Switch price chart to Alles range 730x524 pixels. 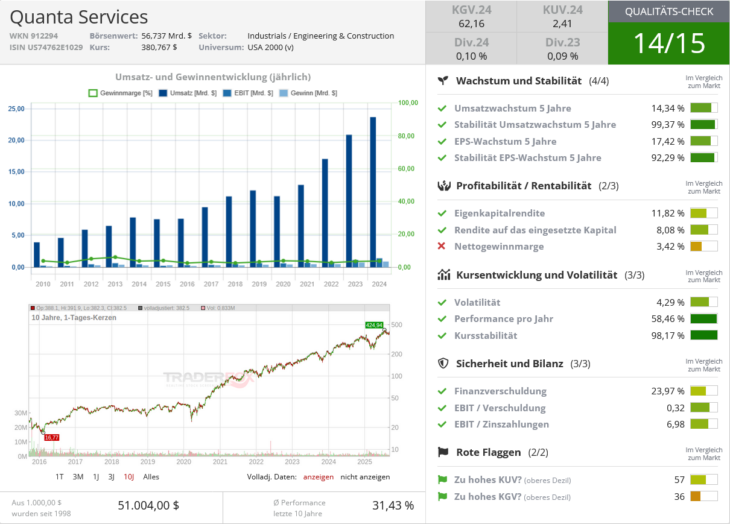pyautogui.click(x=151, y=477)
